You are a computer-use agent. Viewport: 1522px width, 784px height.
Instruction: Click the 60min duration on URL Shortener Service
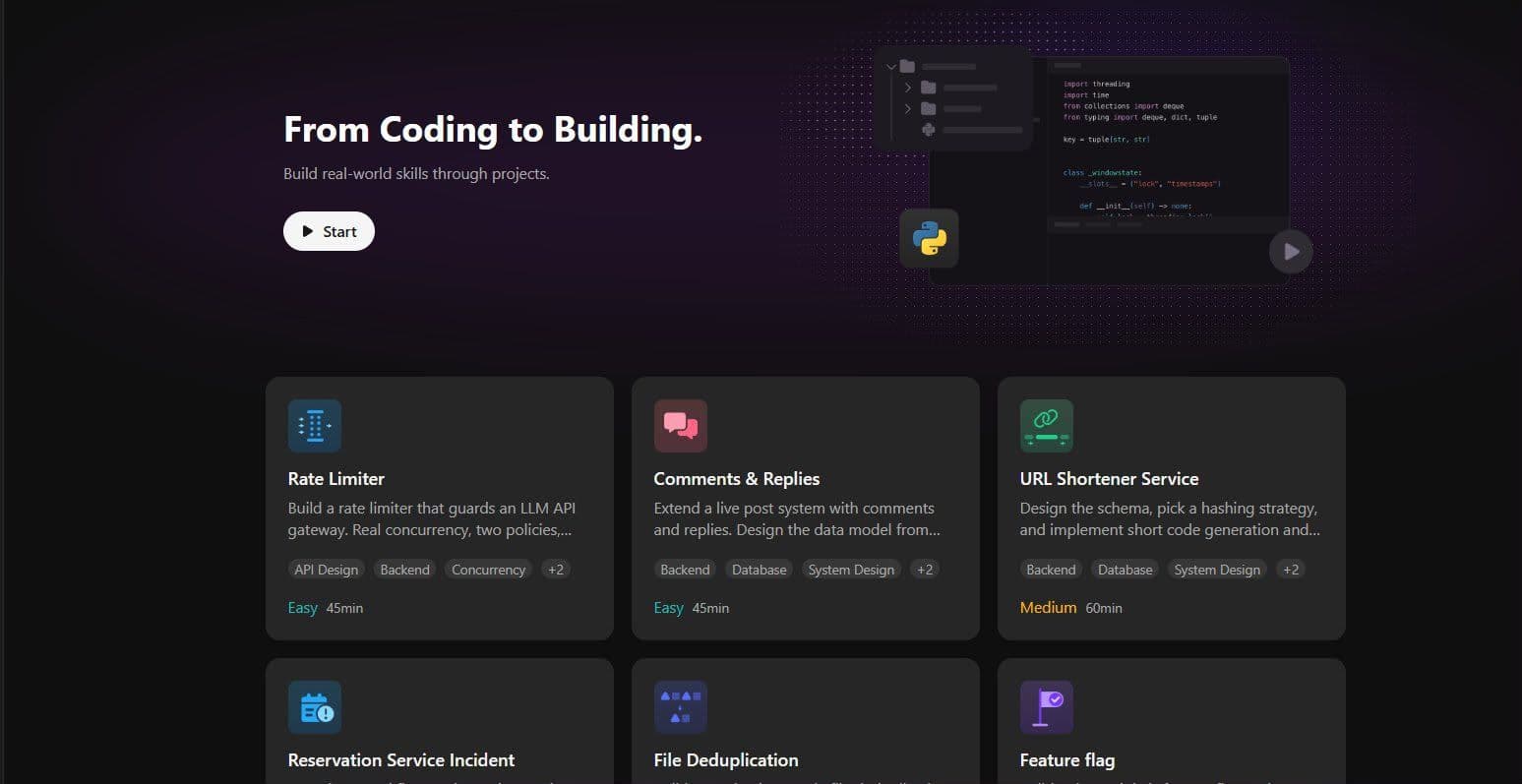(x=1104, y=608)
